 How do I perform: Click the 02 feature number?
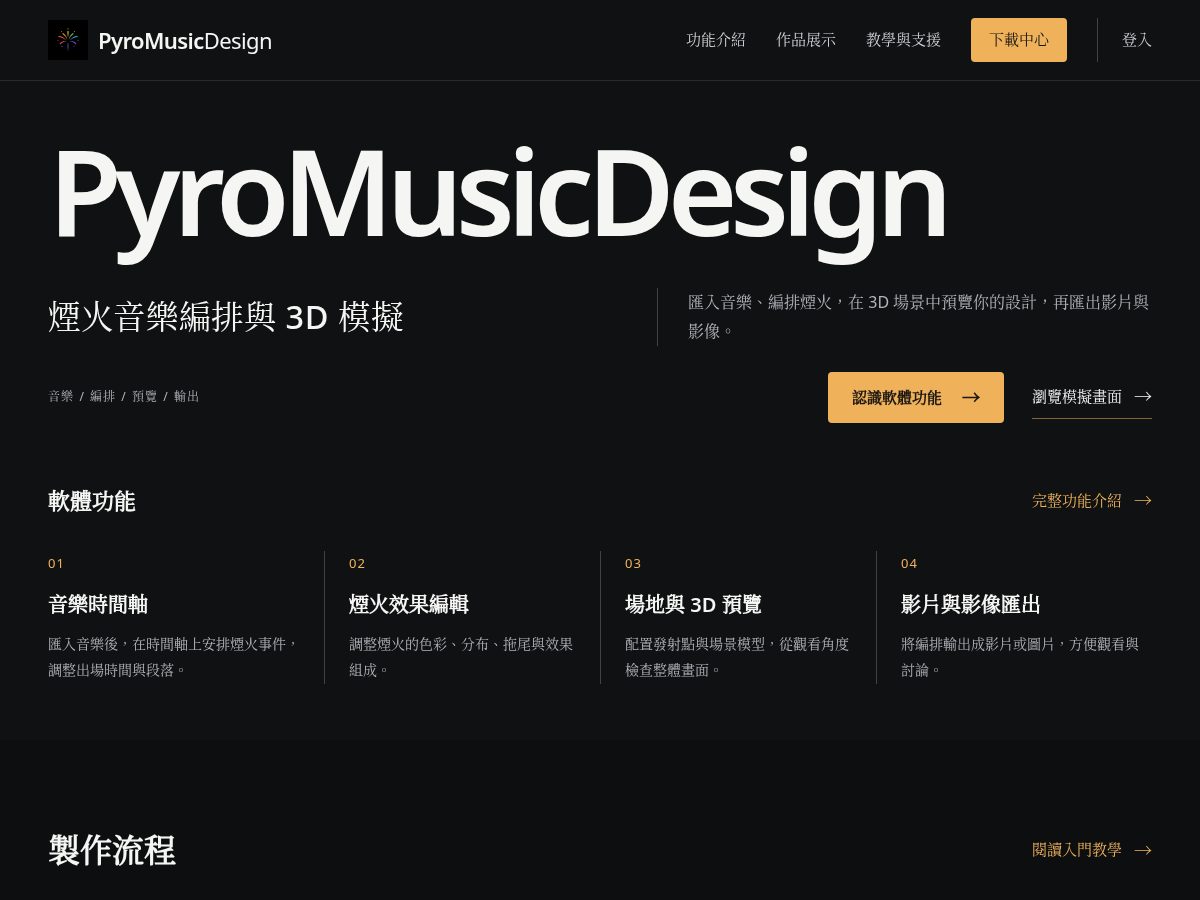357,563
